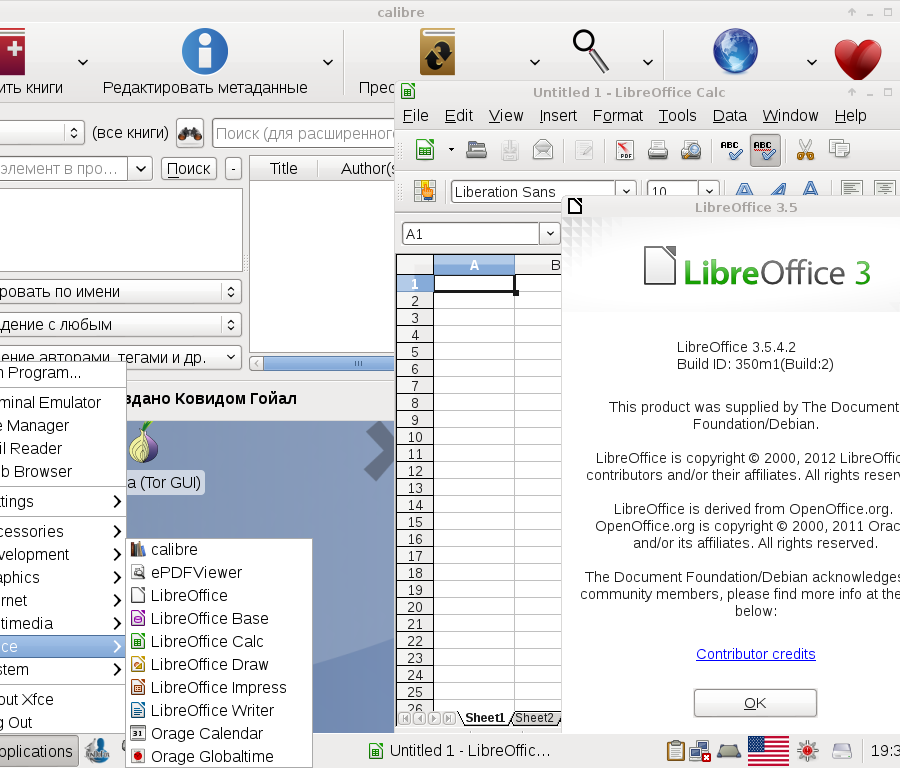900x768 pixels.
Task: Click the Edit File icon in Calc toolbar
Action: 584,150
